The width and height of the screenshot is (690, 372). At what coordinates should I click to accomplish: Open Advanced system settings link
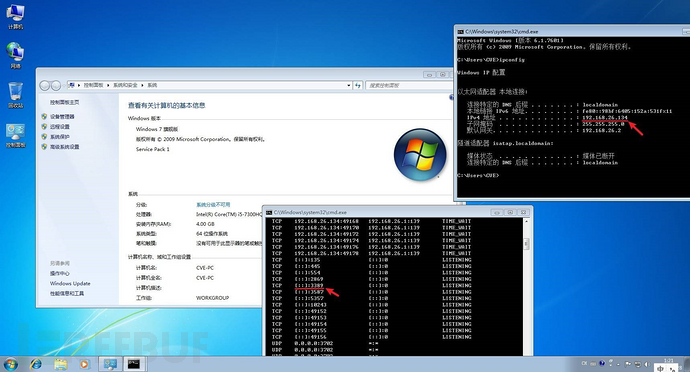pyautogui.click(x=65, y=147)
